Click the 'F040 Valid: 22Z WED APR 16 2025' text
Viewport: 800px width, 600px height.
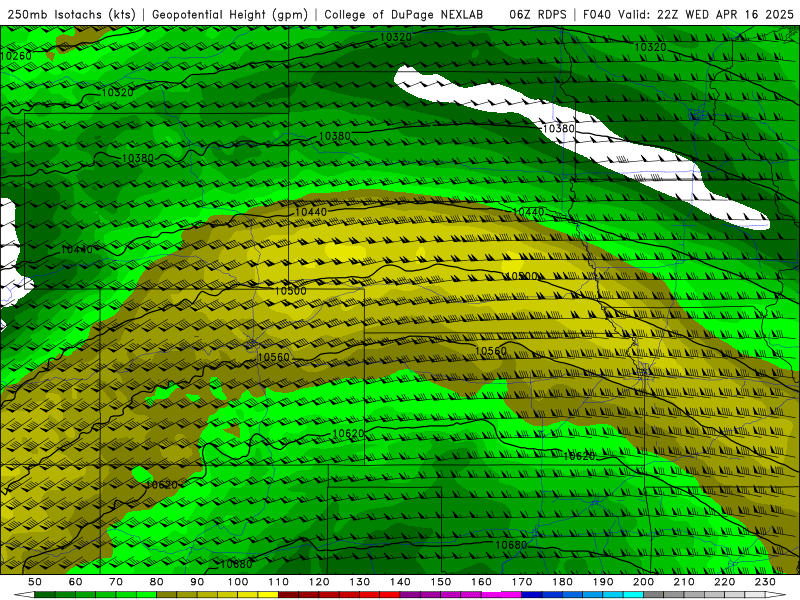[x=688, y=15]
